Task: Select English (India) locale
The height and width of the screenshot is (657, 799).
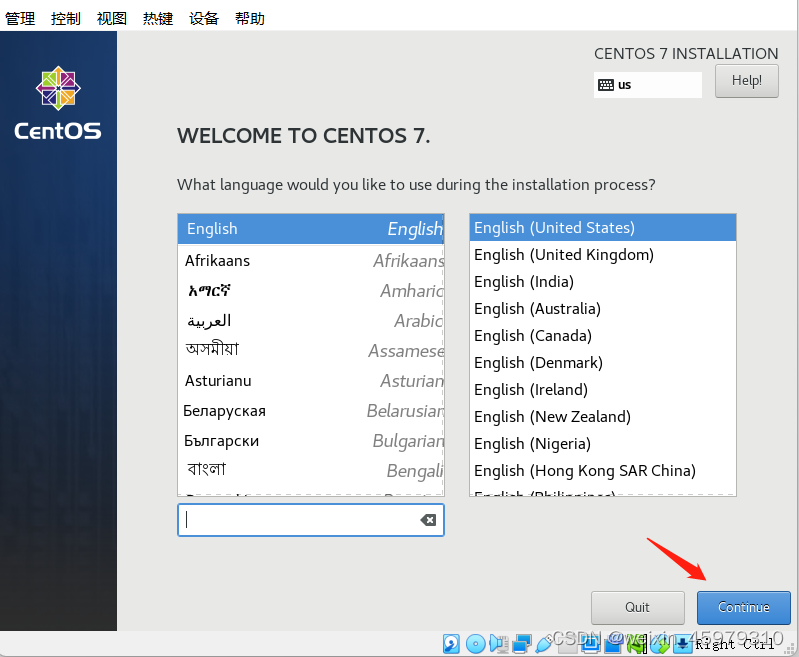Action: pyautogui.click(x=603, y=281)
